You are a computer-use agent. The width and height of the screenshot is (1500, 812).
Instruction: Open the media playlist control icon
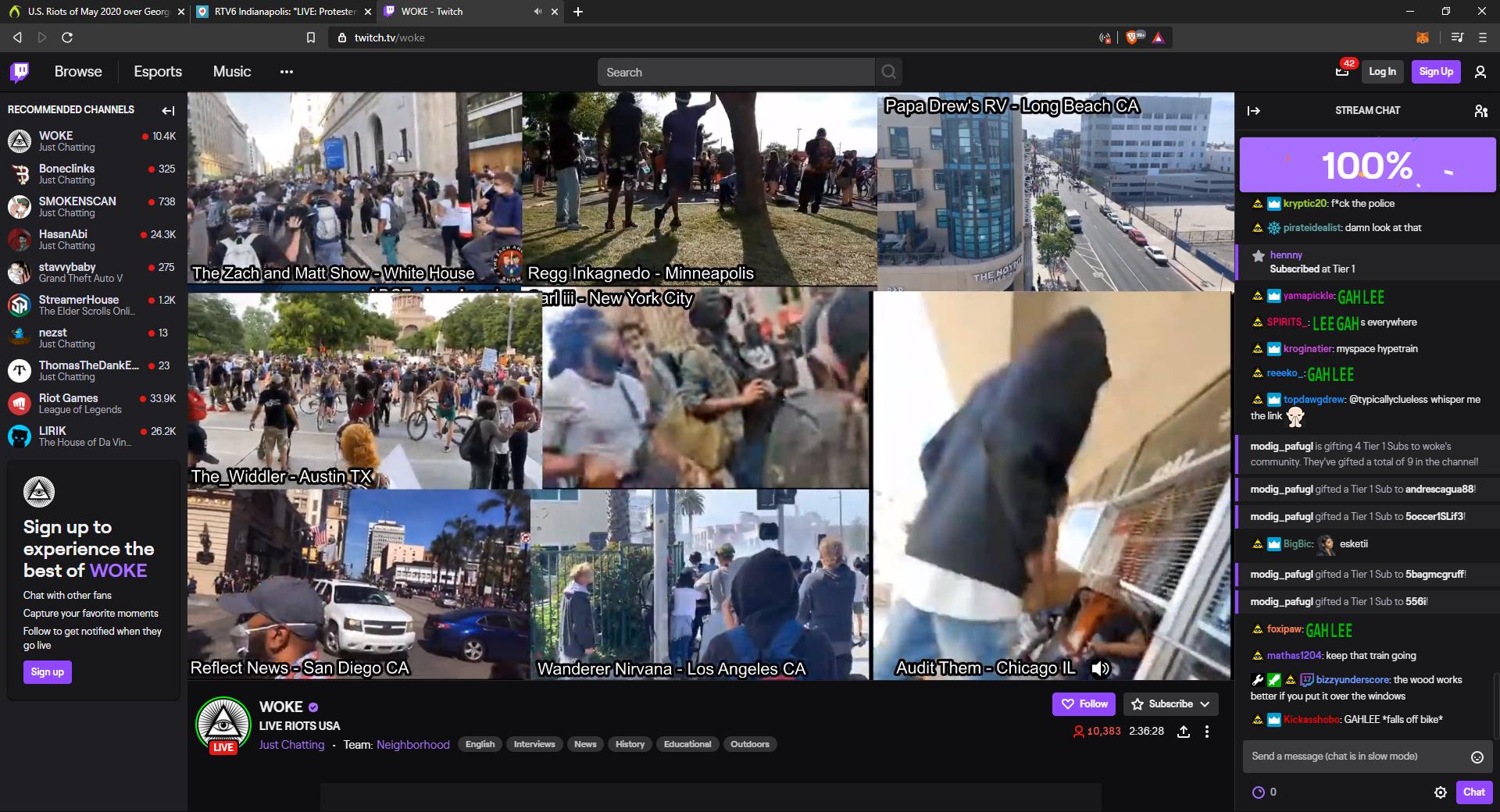pos(1457,37)
